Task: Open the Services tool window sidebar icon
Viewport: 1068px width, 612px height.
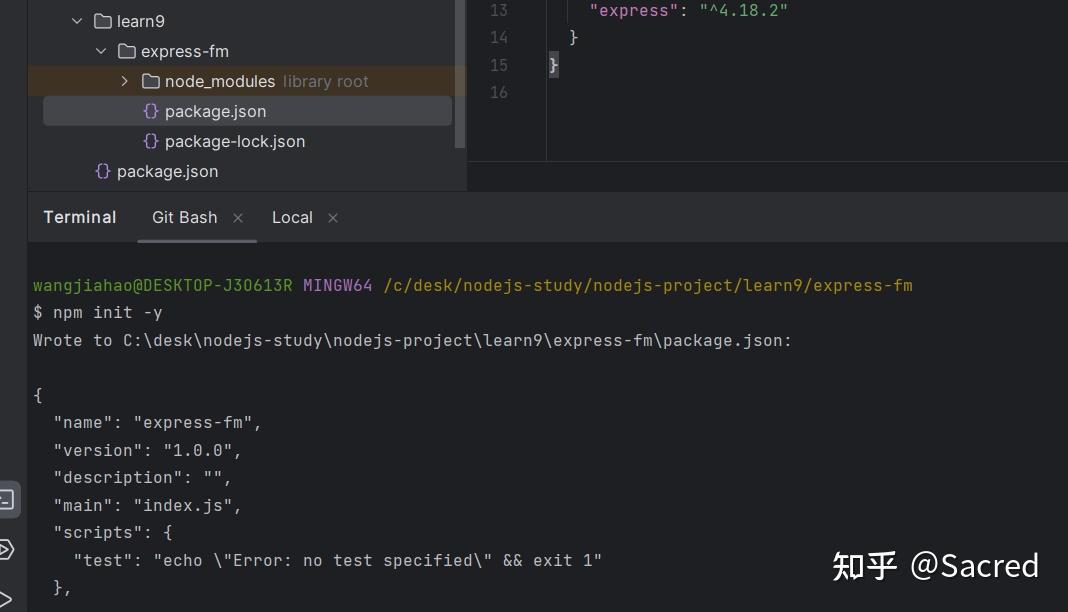Action: click(x=7, y=549)
